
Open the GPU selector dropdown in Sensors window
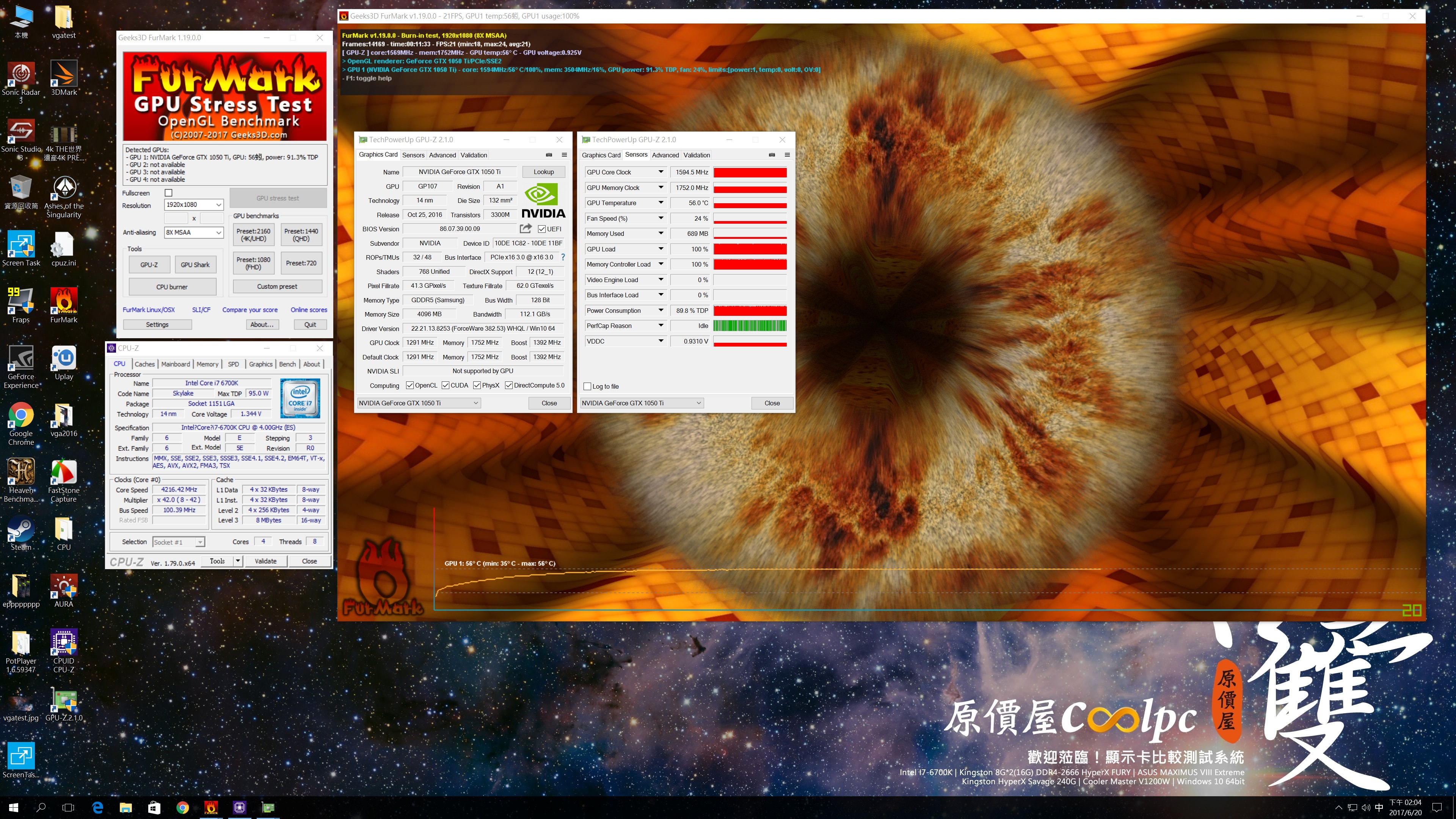[642, 403]
